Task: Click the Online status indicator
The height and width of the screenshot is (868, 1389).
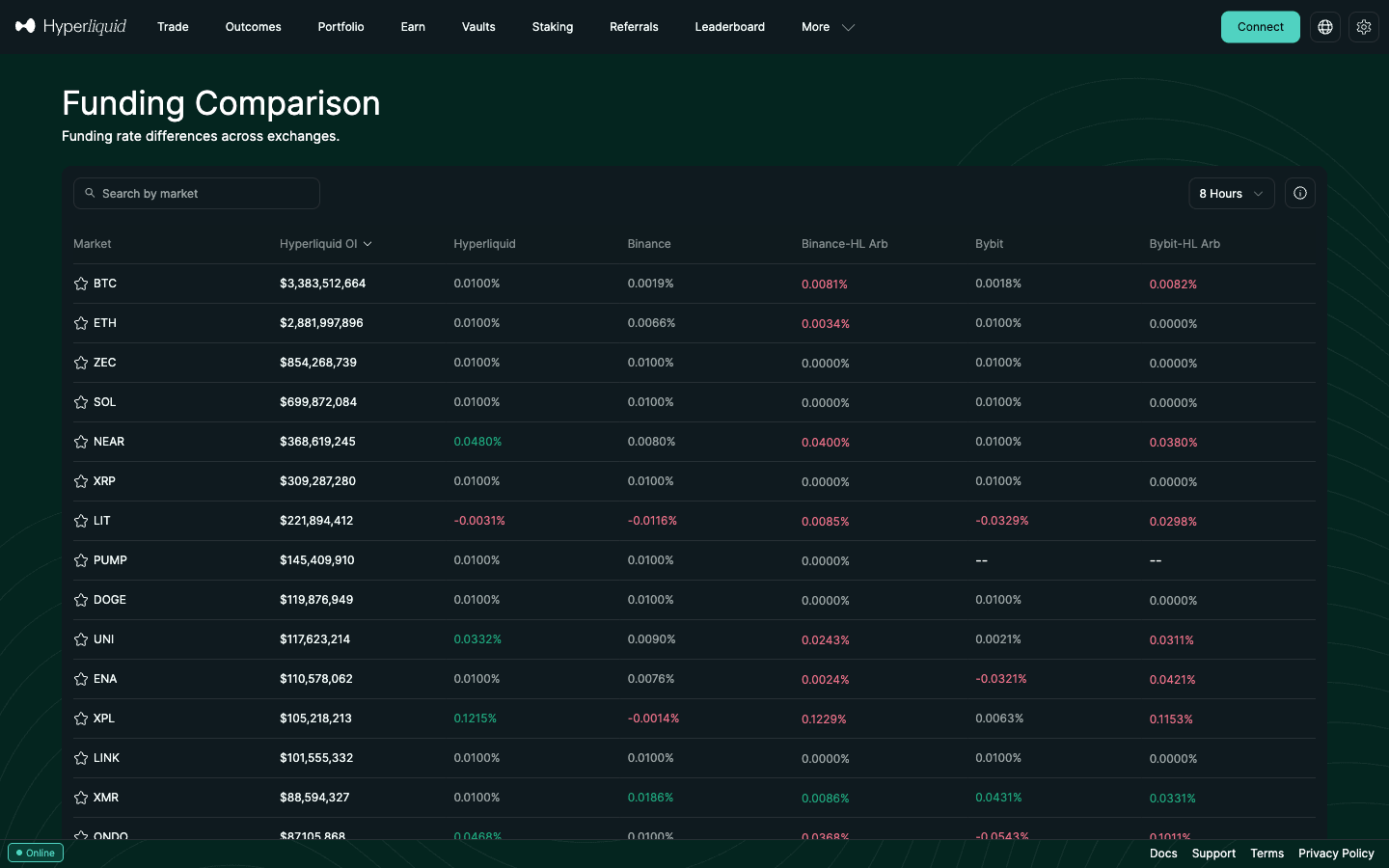Action: coord(36,853)
